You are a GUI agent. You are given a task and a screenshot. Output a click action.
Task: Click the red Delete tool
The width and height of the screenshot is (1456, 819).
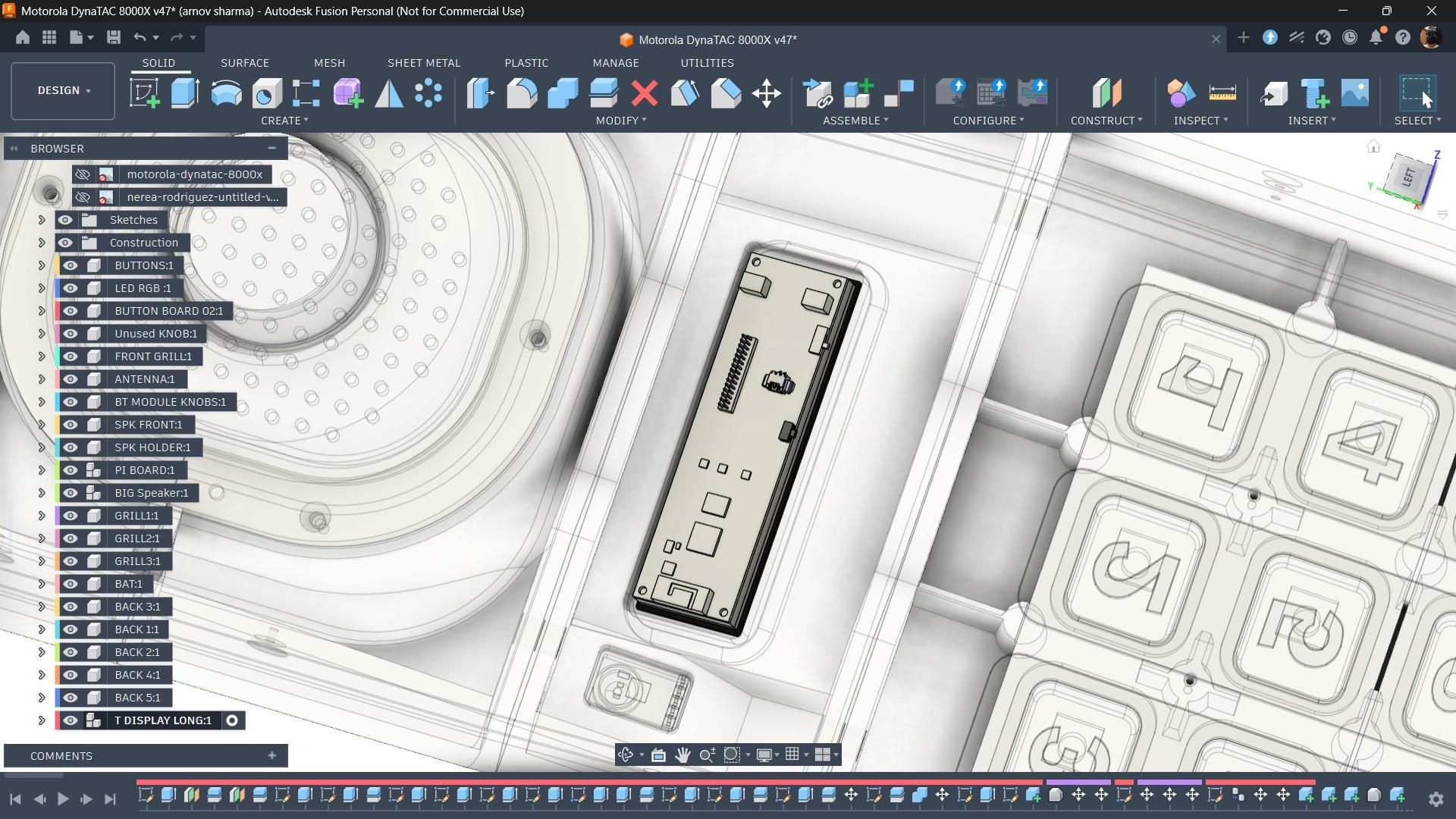coord(645,93)
